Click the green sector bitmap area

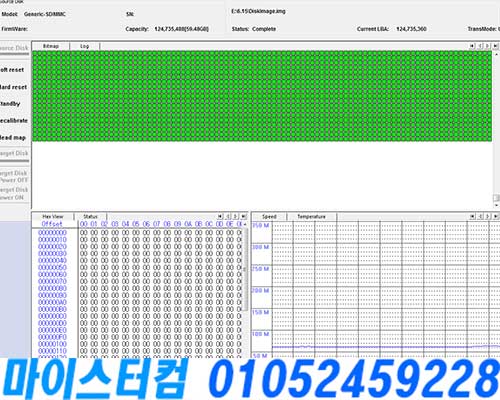pos(262,96)
